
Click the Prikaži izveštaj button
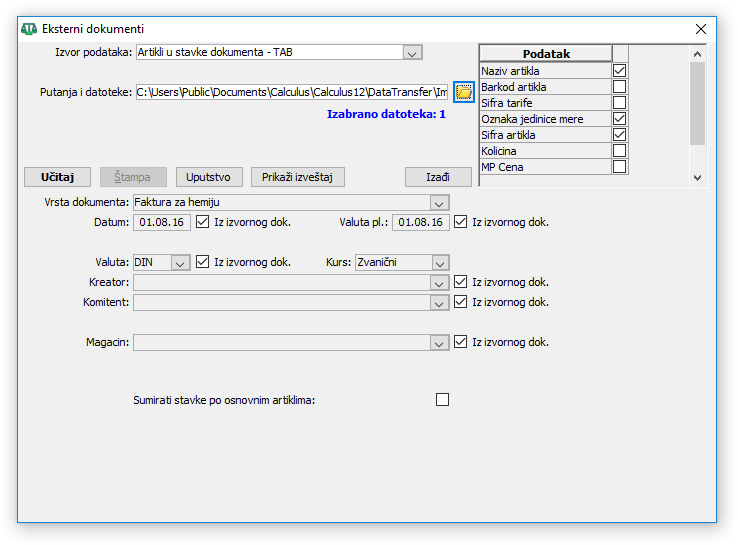(x=297, y=177)
